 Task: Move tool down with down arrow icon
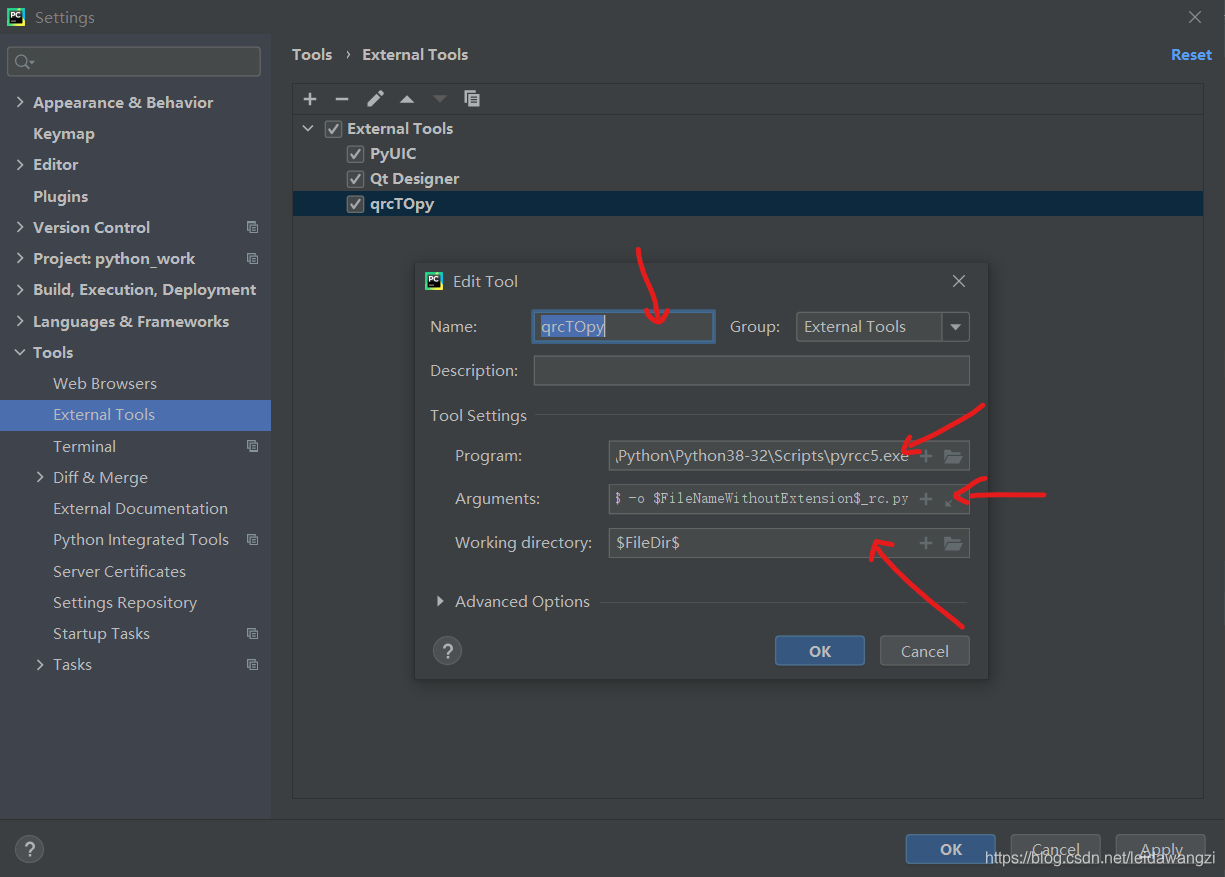point(439,99)
